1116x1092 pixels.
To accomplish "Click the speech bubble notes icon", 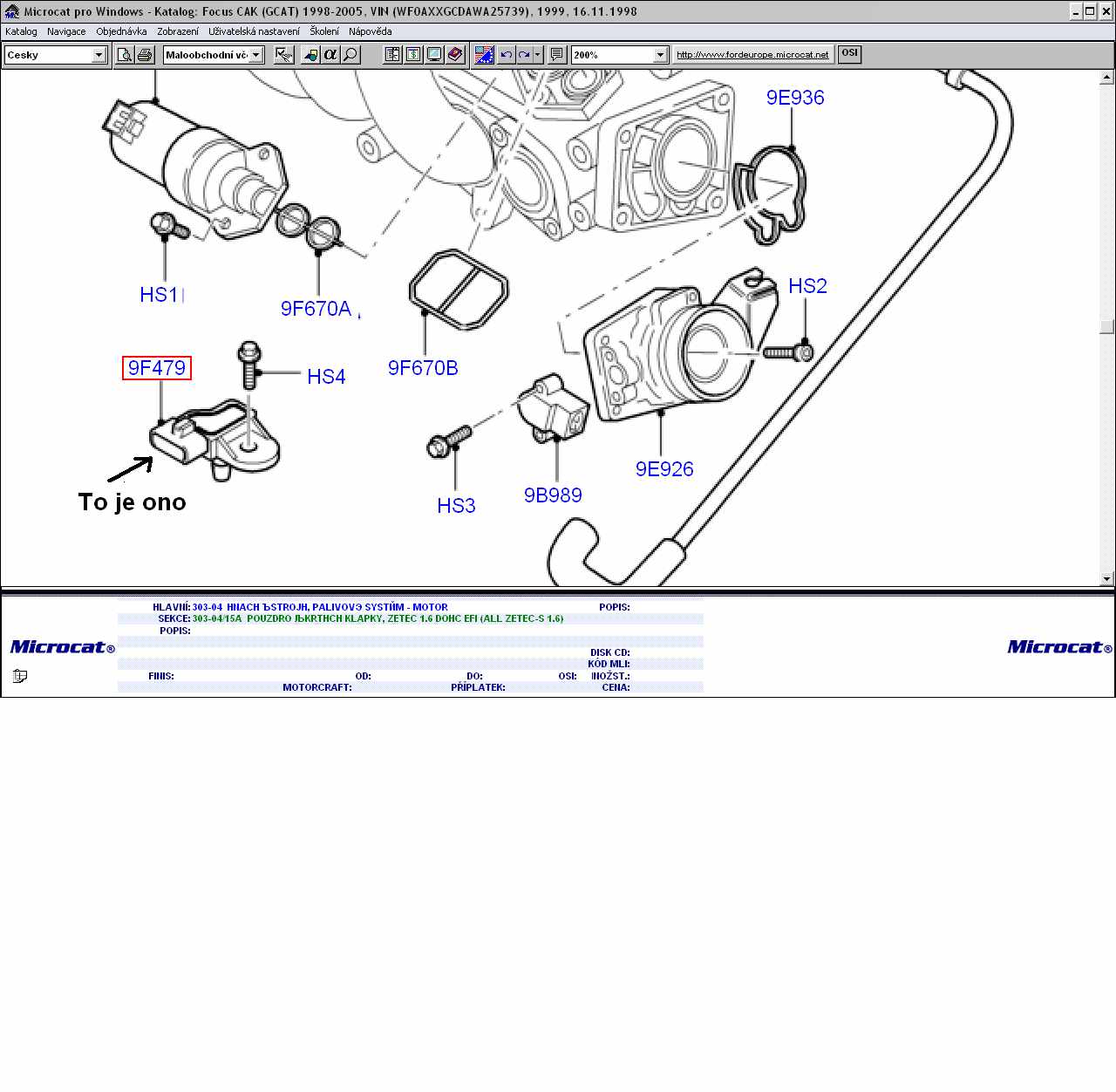I will (x=557, y=55).
